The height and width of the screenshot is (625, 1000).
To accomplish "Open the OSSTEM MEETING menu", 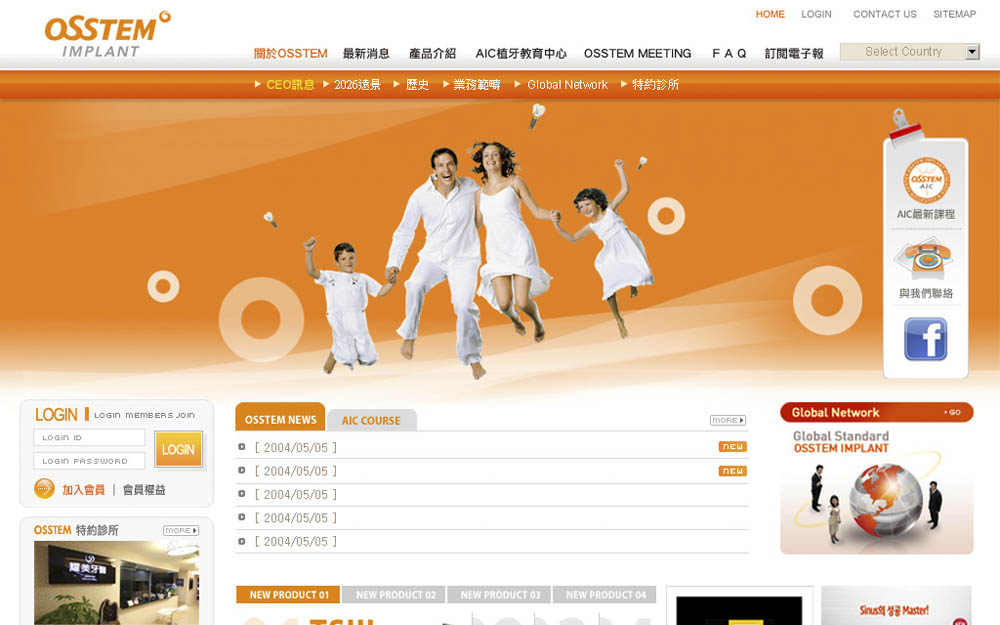I will click(638, 54).
